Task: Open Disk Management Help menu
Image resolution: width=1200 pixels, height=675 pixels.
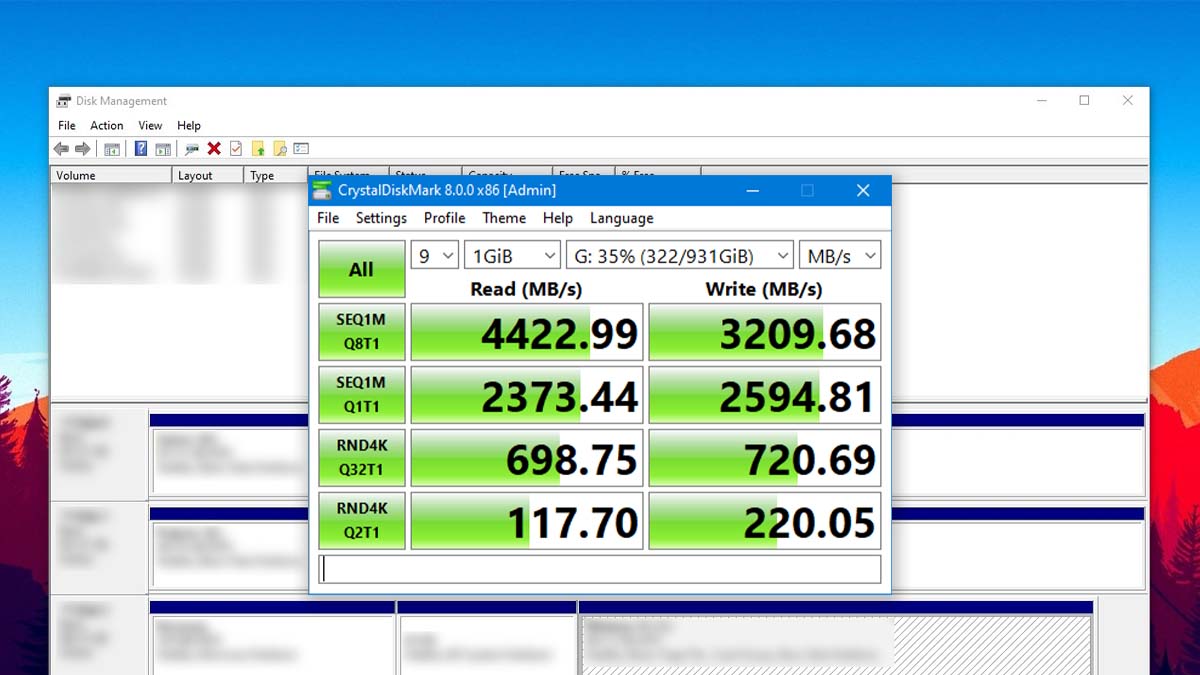Action: tap(189, 126)
